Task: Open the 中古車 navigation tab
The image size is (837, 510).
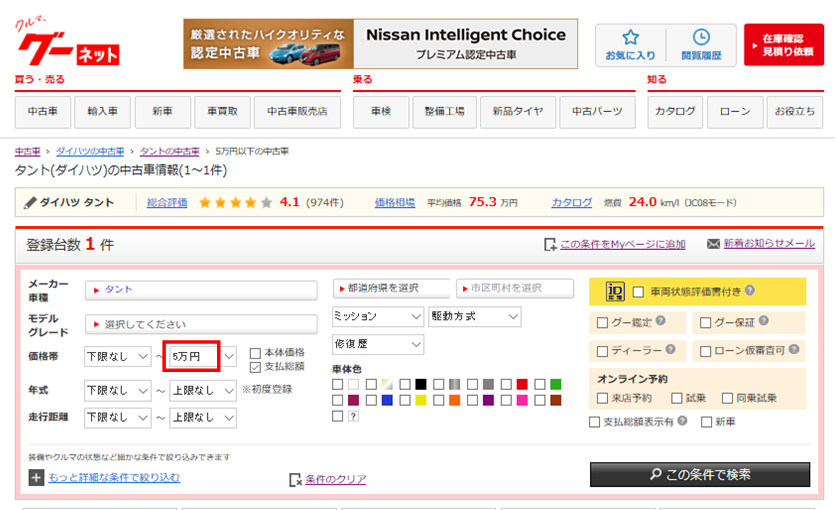Action: click(43, 112)
